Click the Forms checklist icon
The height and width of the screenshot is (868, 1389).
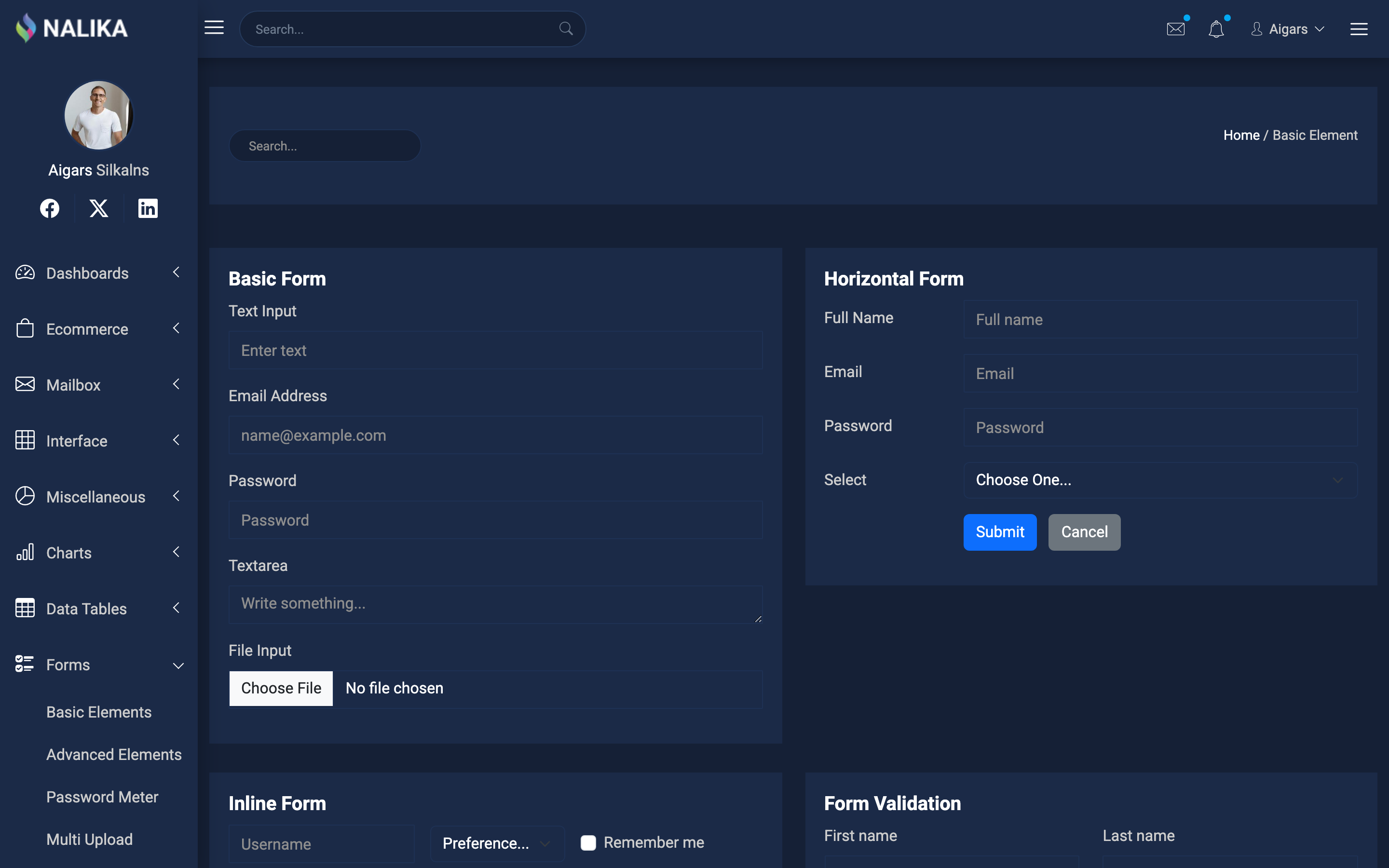click(x=25, y=664)
